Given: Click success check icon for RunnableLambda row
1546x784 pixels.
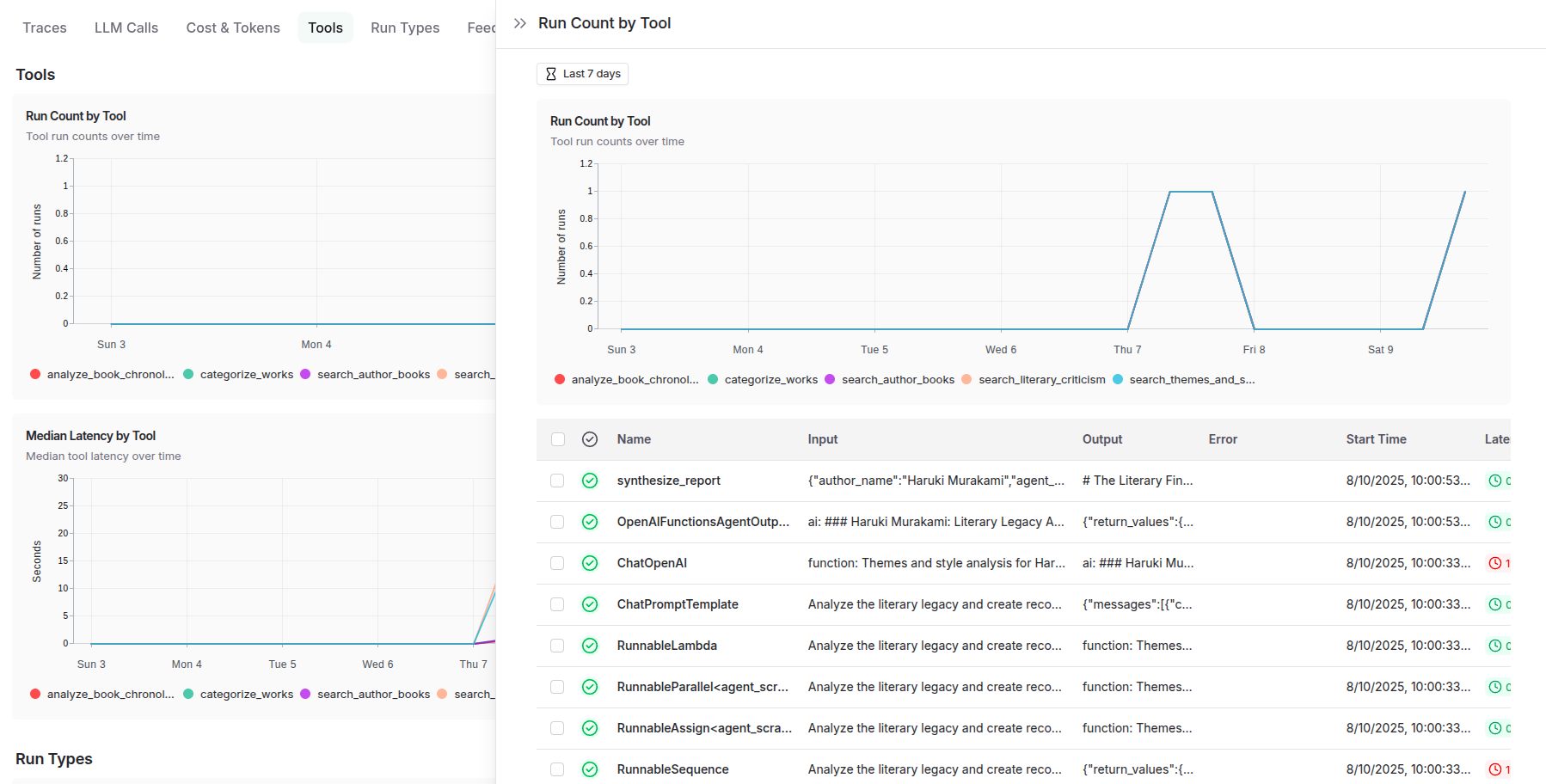Looking at the screenshot, I should 590,646.
